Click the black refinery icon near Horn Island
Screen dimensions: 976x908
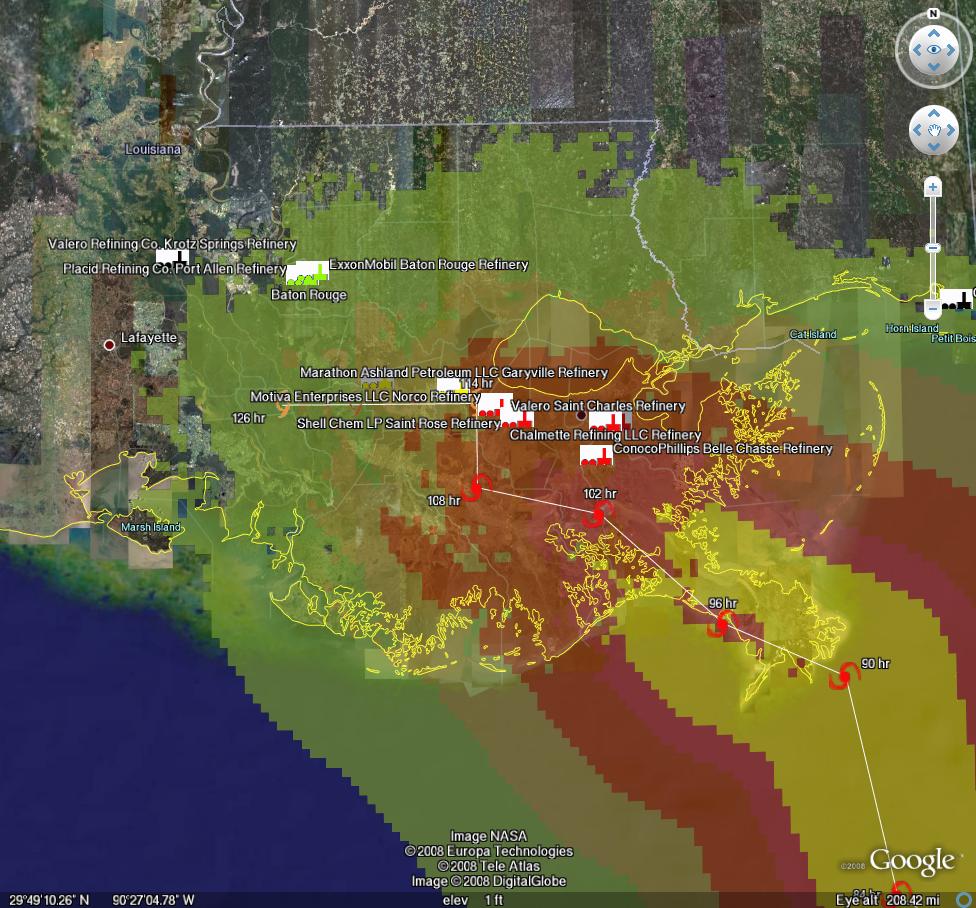pyautogui.click(x=955, y=299)
